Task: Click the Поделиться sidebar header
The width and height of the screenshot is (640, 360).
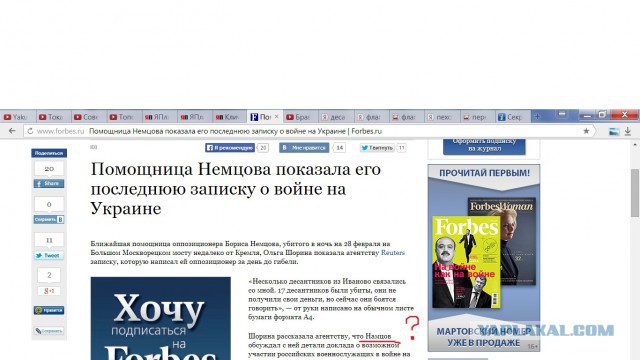Action: click(49, 153)
